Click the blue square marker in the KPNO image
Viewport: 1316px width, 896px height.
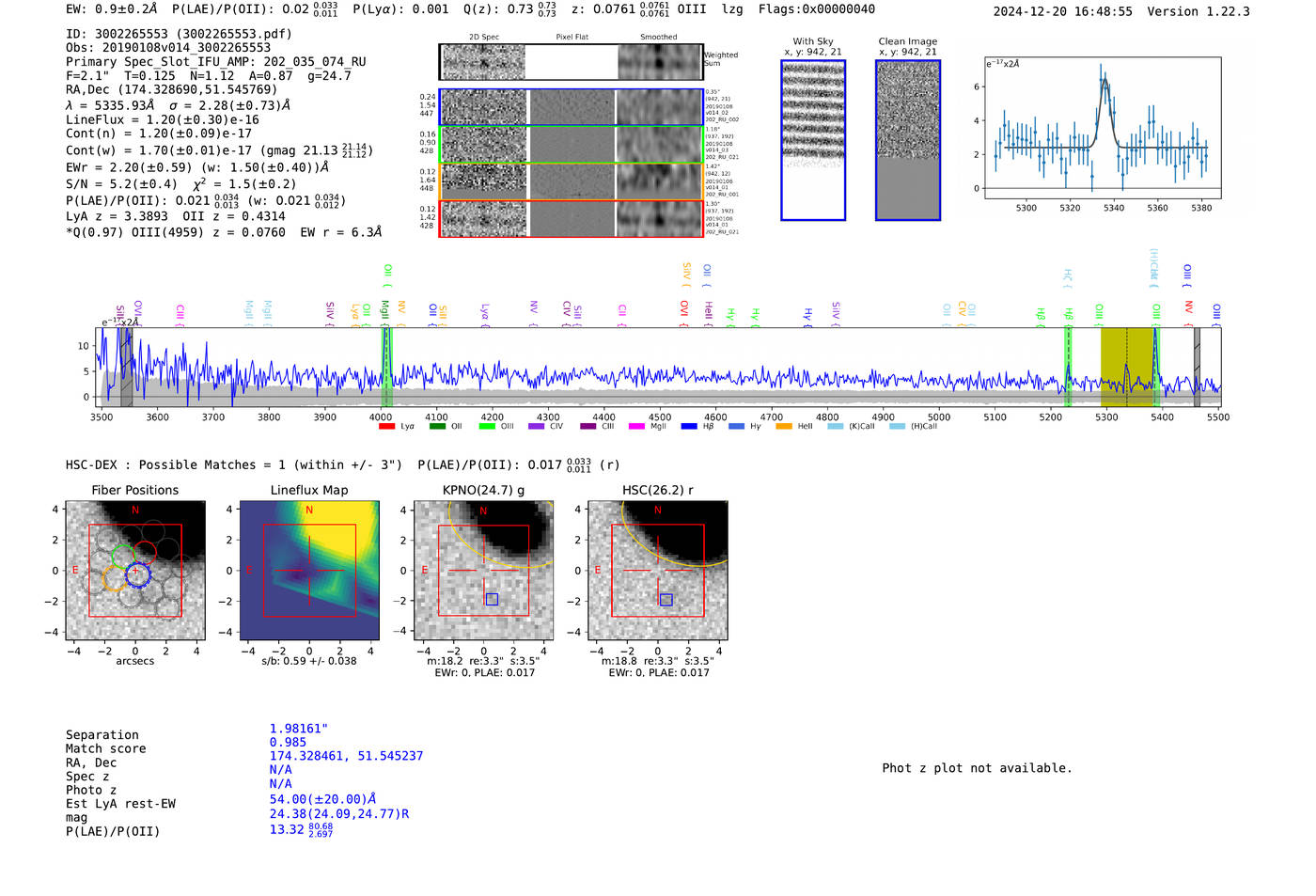(492, 599)
